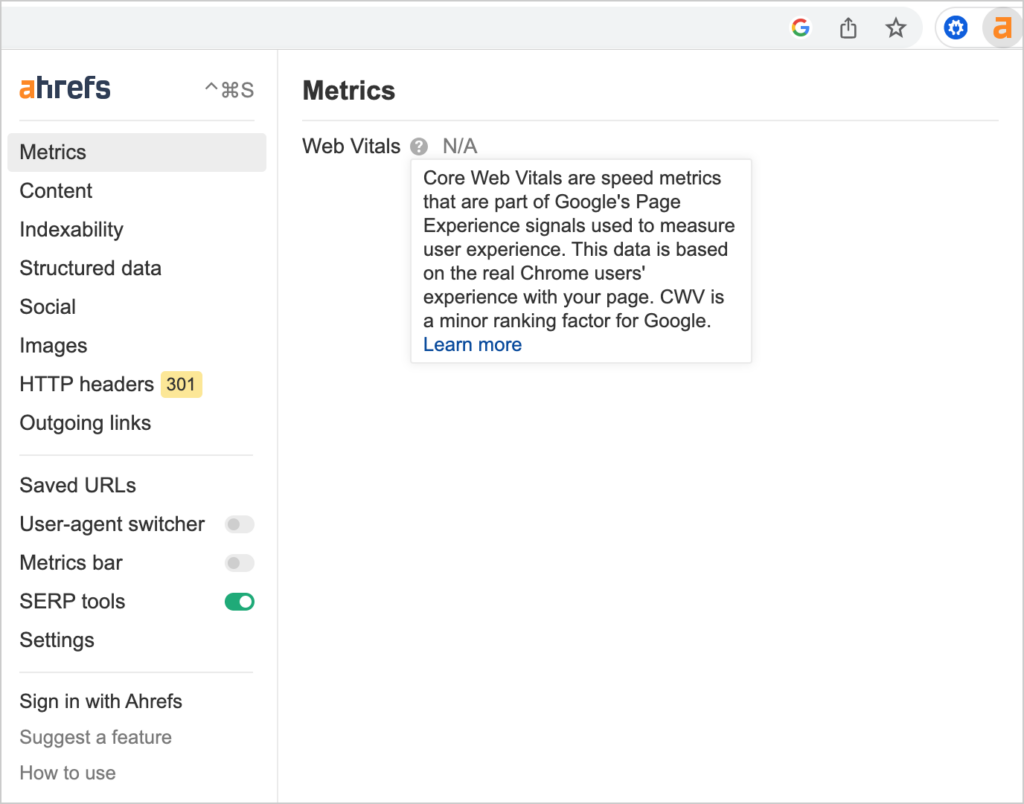Click the Web Vitals help question mark
The height and width of the screenshot is (804, 1024).
419,146
